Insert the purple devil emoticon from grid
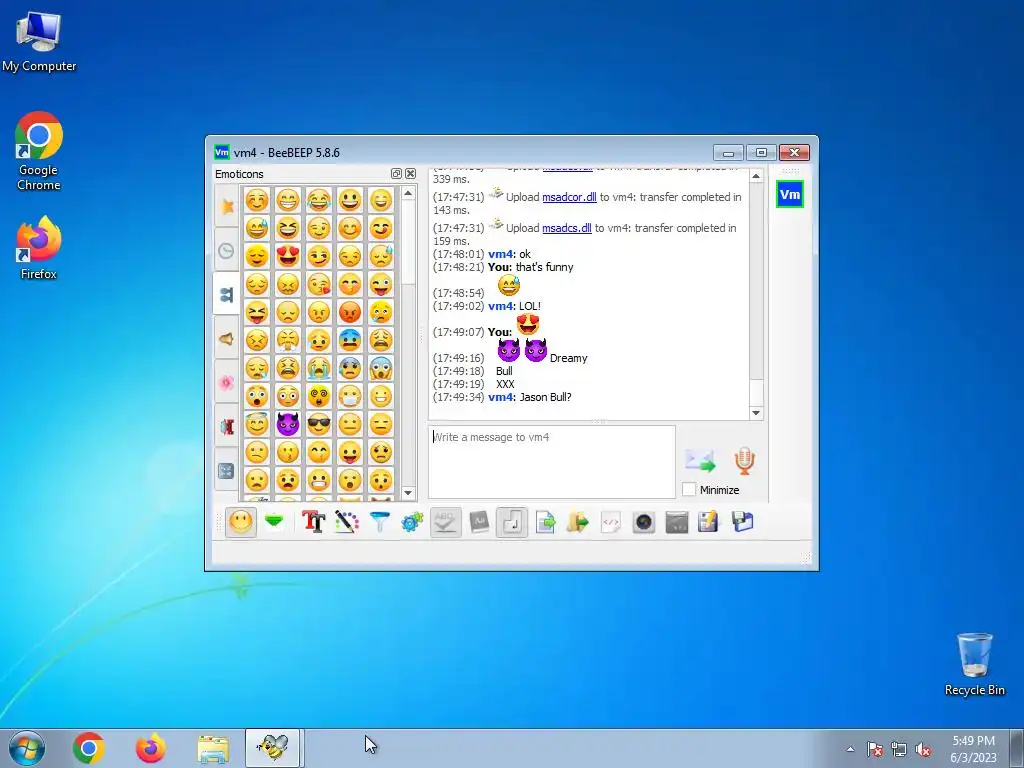 [287, 424]
